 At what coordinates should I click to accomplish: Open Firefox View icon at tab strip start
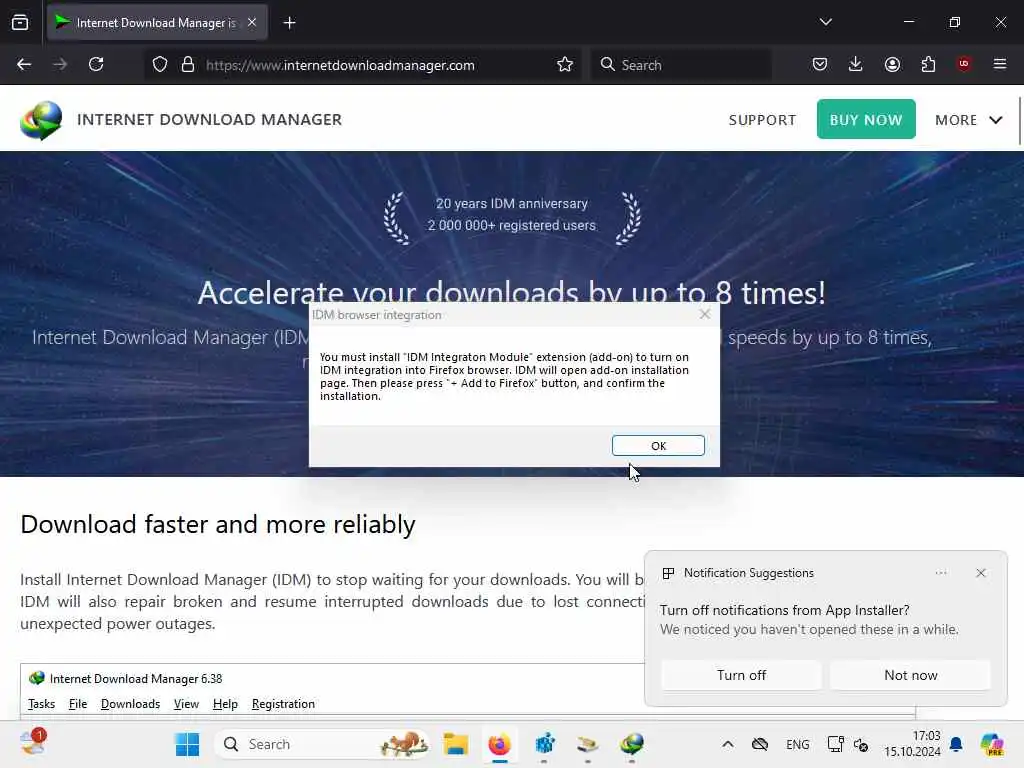pos(20,22)
